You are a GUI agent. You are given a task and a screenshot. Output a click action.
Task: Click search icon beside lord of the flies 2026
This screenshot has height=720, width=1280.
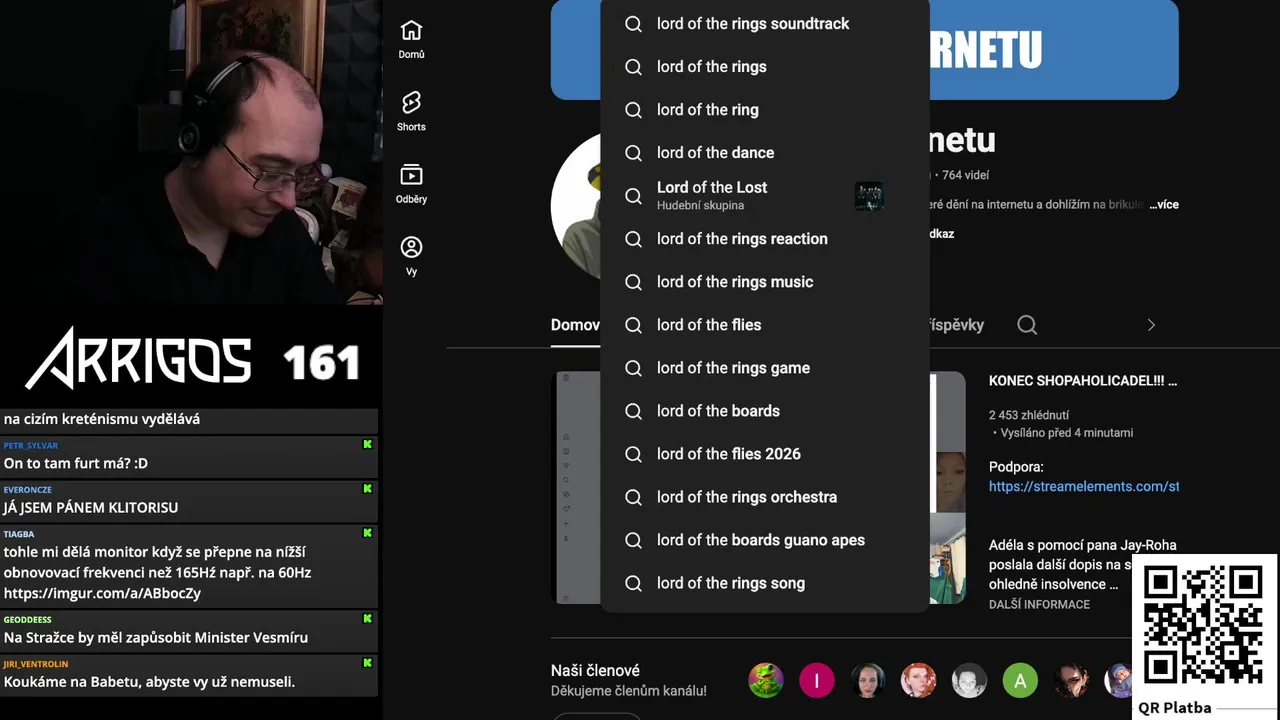633,454
